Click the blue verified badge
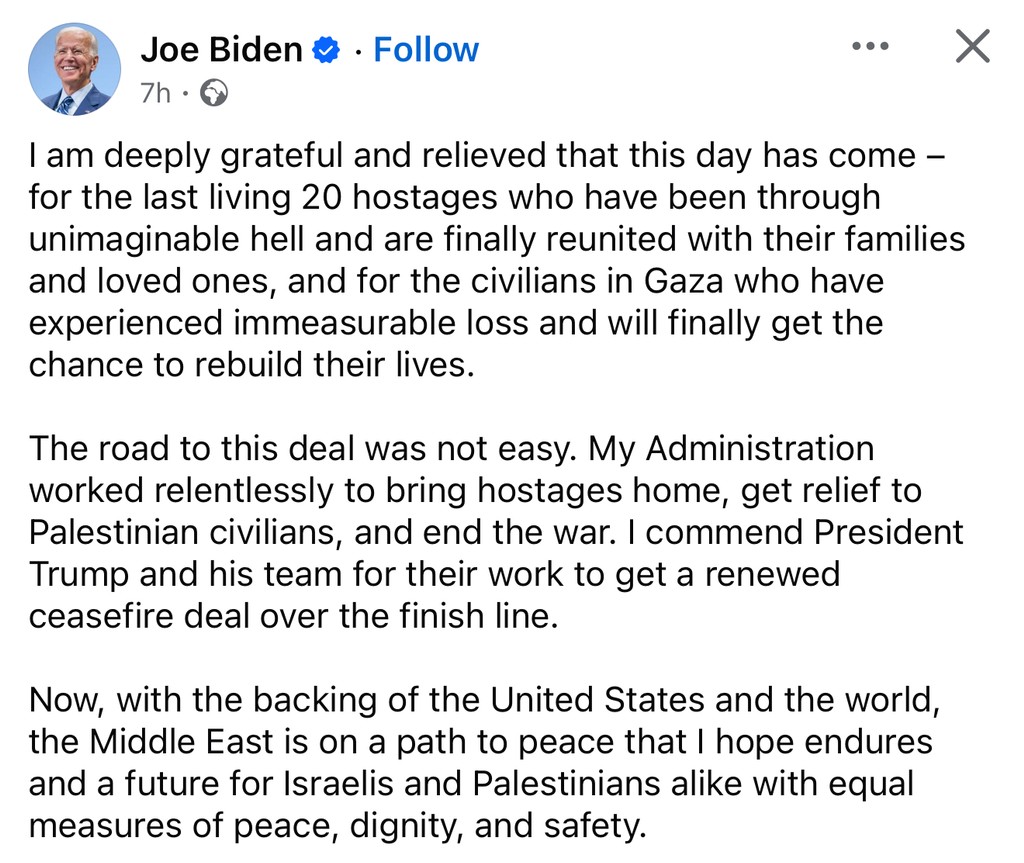Viewport: 1024px width, 863px height. coord(328,50)
